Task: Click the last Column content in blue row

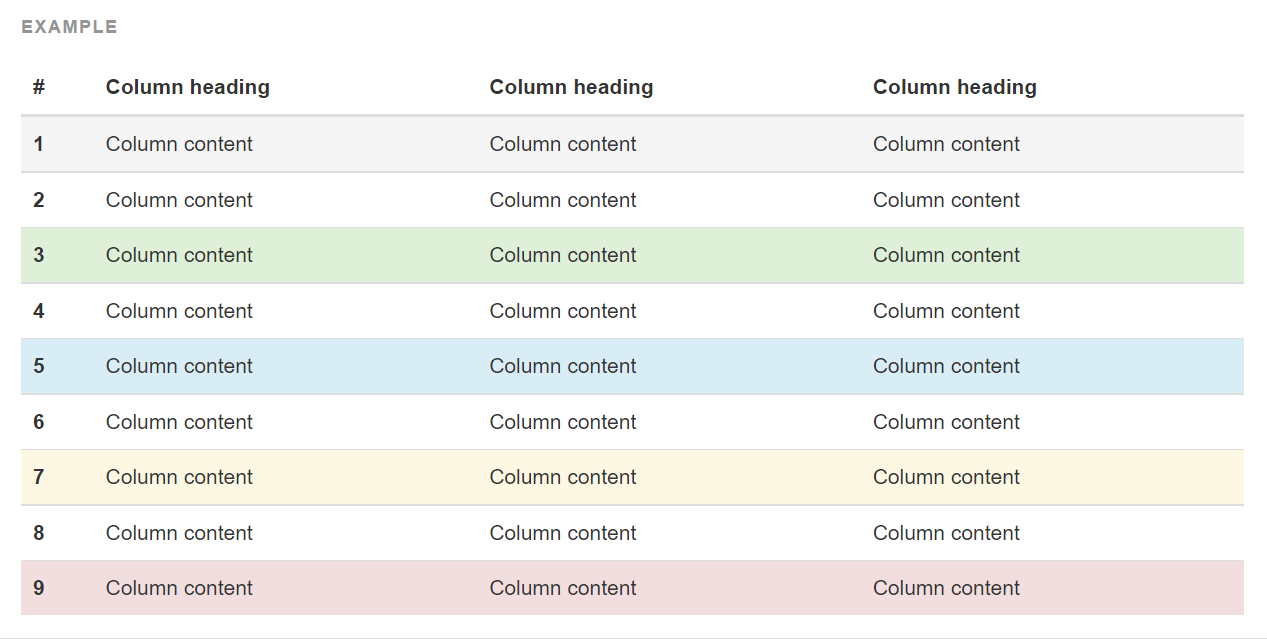Action: 946,366
